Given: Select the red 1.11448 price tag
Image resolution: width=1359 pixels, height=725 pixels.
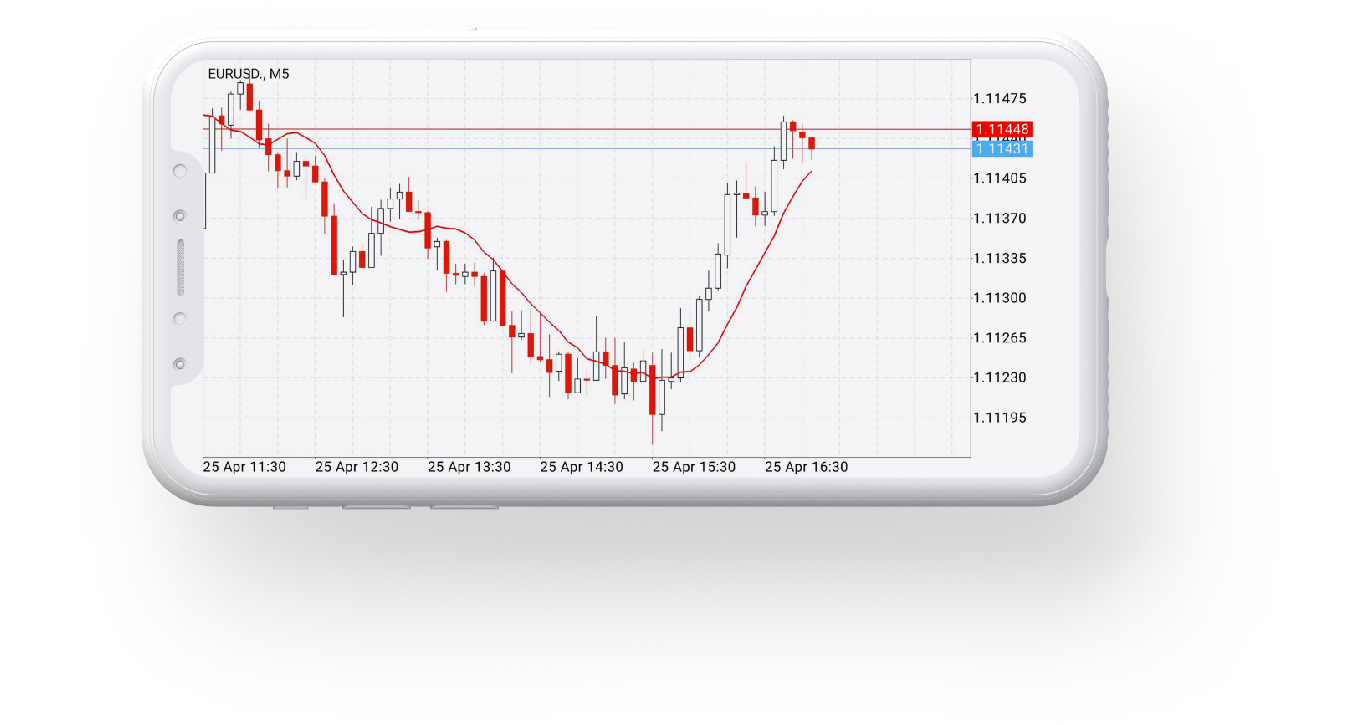Looking at the screenshot, I should pyautogui.click(x=1001, y=129).
